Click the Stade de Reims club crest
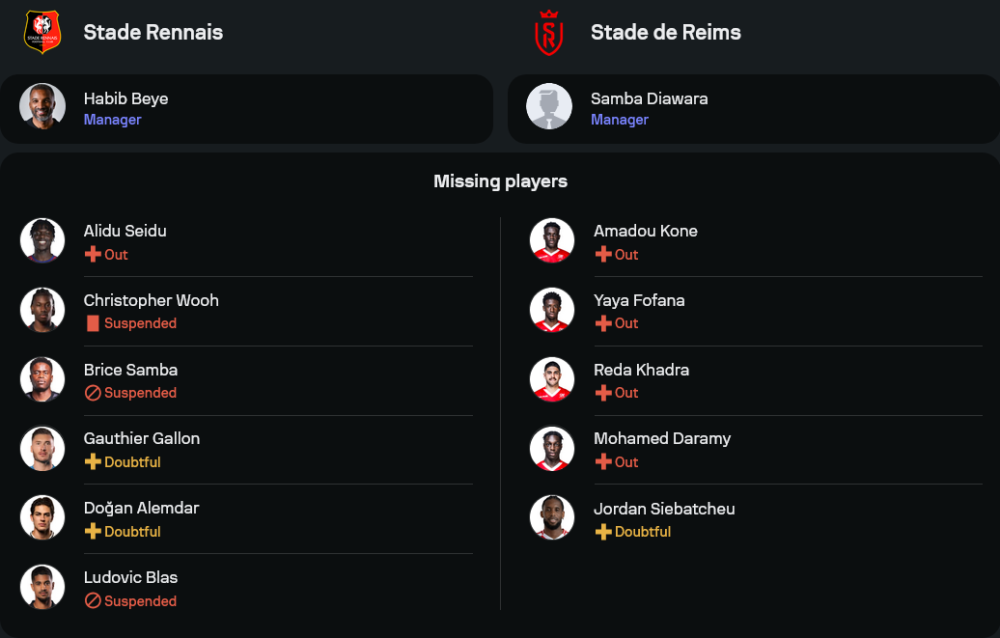The image size is (1000, 638). point(549,32)
